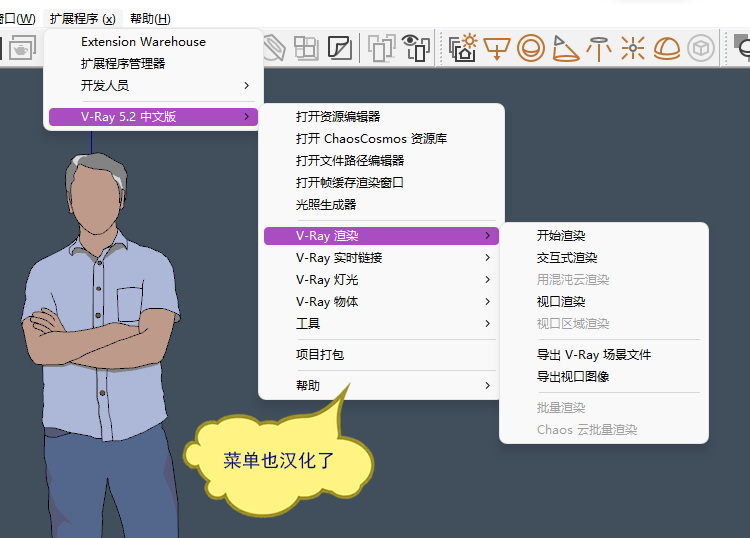Select 帮助 entry in V-Ray submenu
The image size is (750, 538).
[x=381, y=385]
